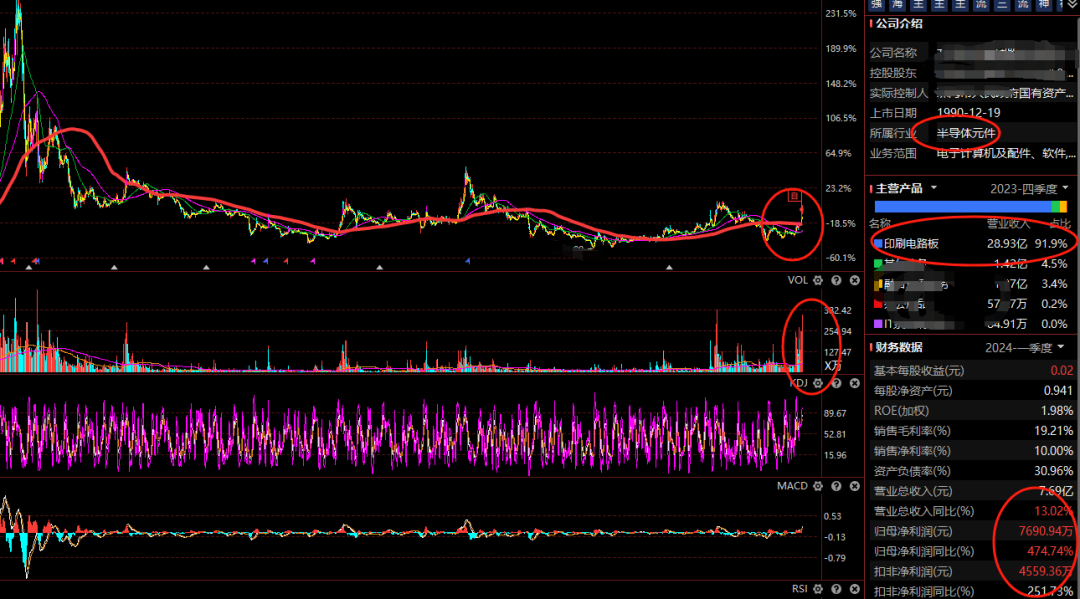Select the 神 tag tab

tap(1044, 4)
